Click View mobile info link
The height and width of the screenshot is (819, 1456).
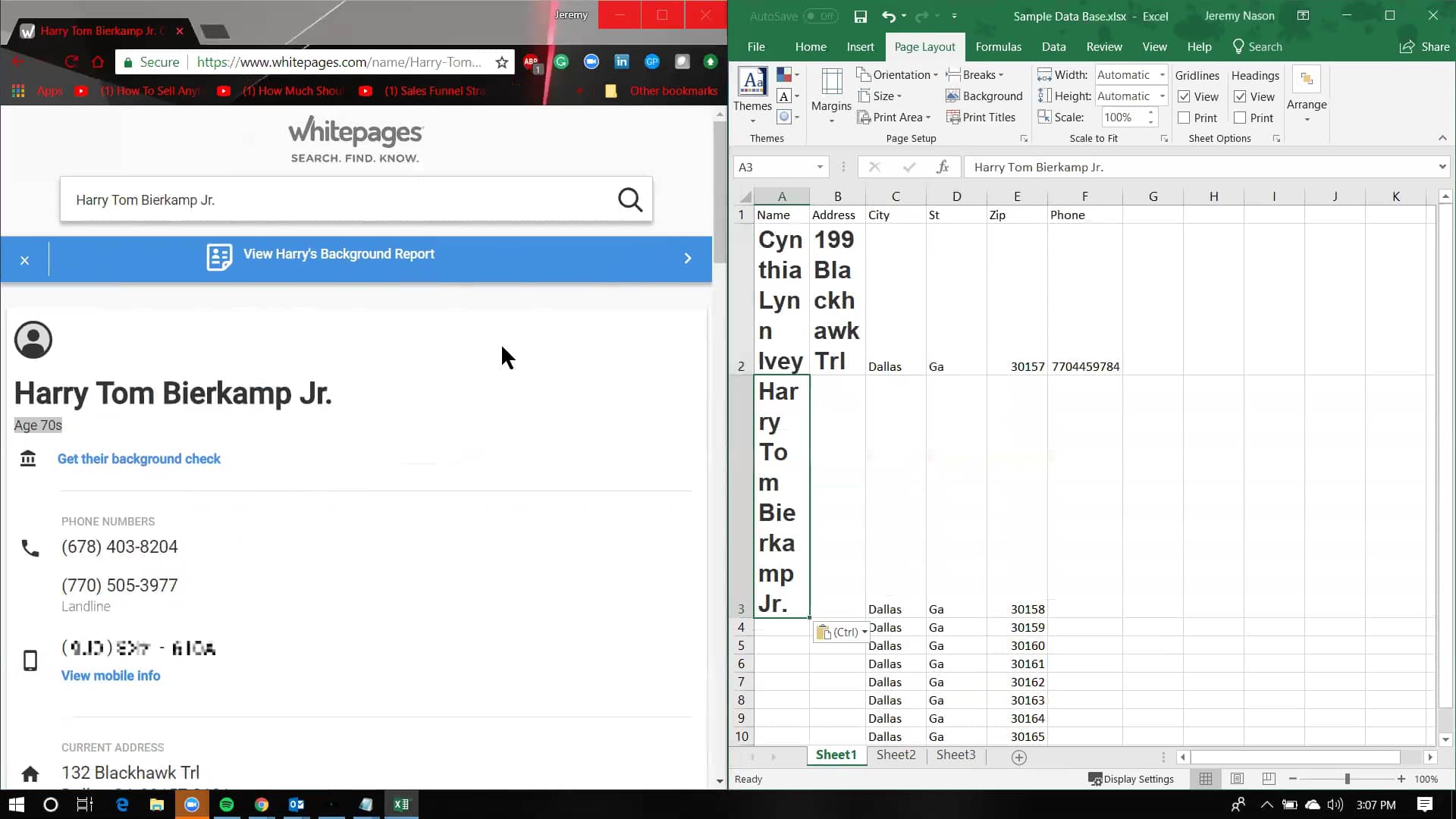point(111,676)
